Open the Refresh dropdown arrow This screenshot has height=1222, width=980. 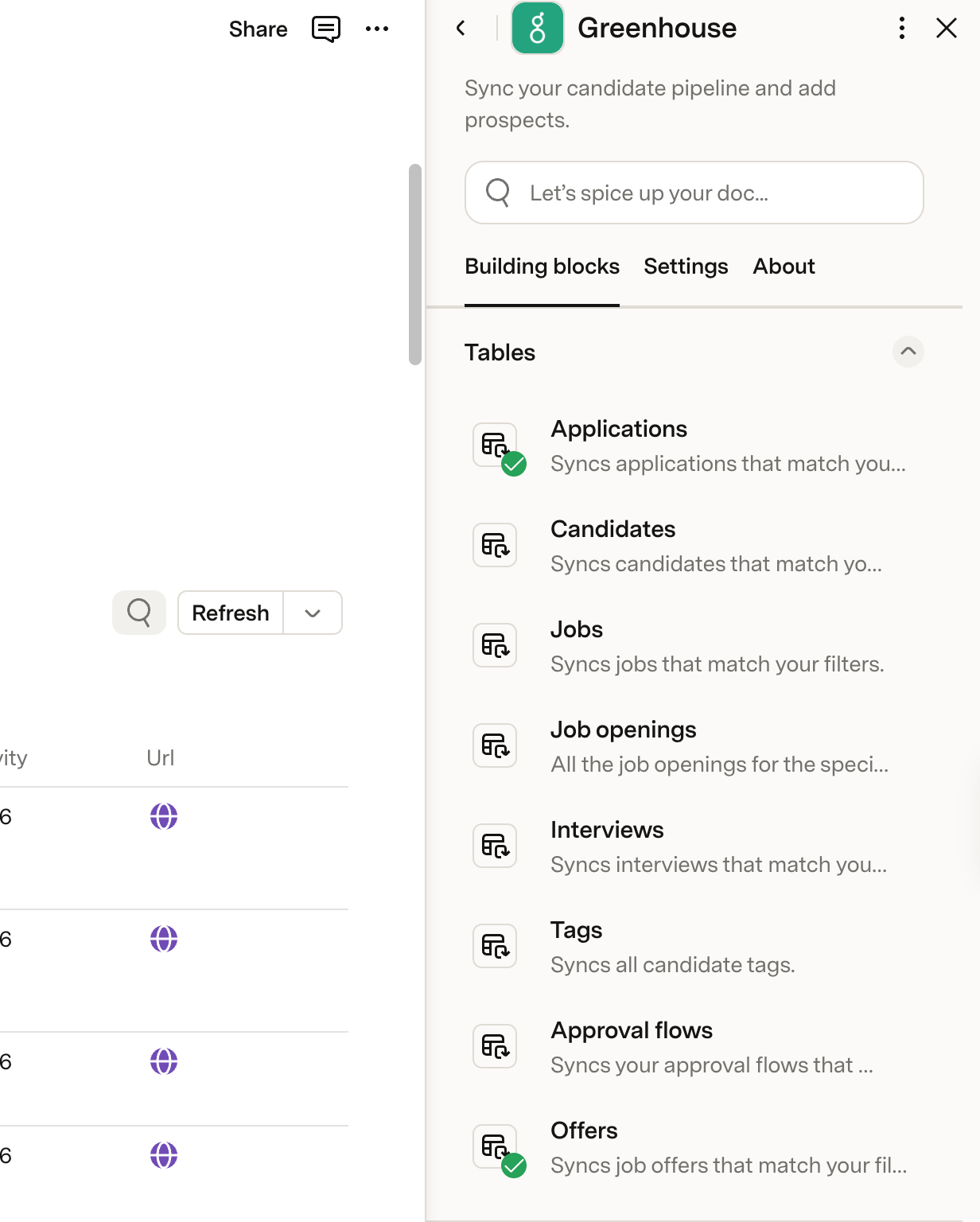pos(313,613)
